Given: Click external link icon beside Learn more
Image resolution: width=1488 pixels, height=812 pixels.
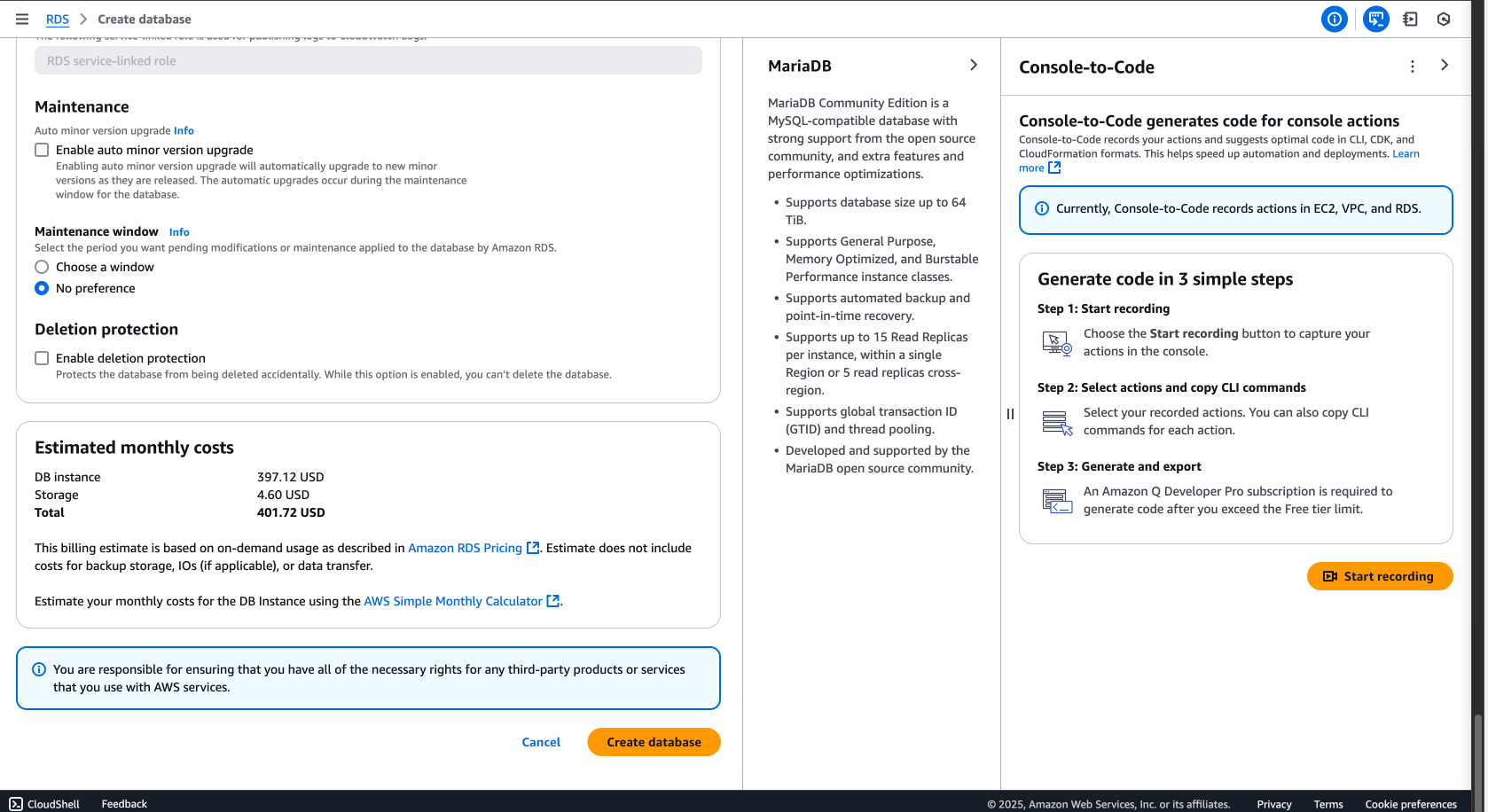Looking at the screenshot, I should (1054, 168).
